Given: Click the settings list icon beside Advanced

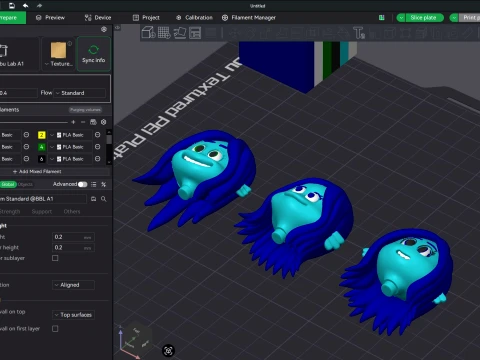Looking at the screenshot, I should [94, 184].
